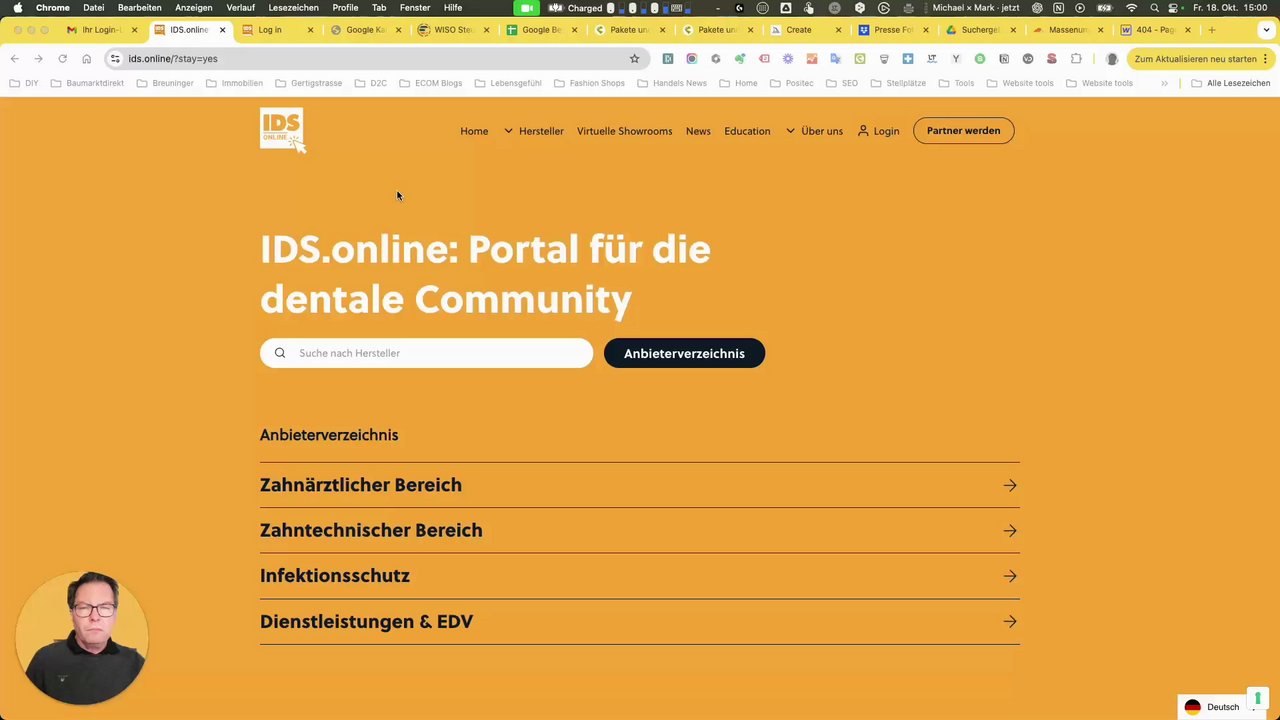1280x720 pixels.
Task: Click the arrow beside Zahntechnischer Bereich
Action: coord(1010,531)
